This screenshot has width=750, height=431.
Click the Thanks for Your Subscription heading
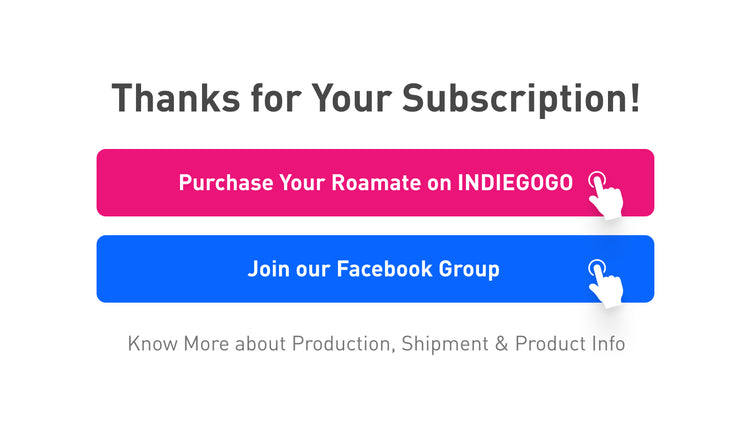(x=376, y=99)
